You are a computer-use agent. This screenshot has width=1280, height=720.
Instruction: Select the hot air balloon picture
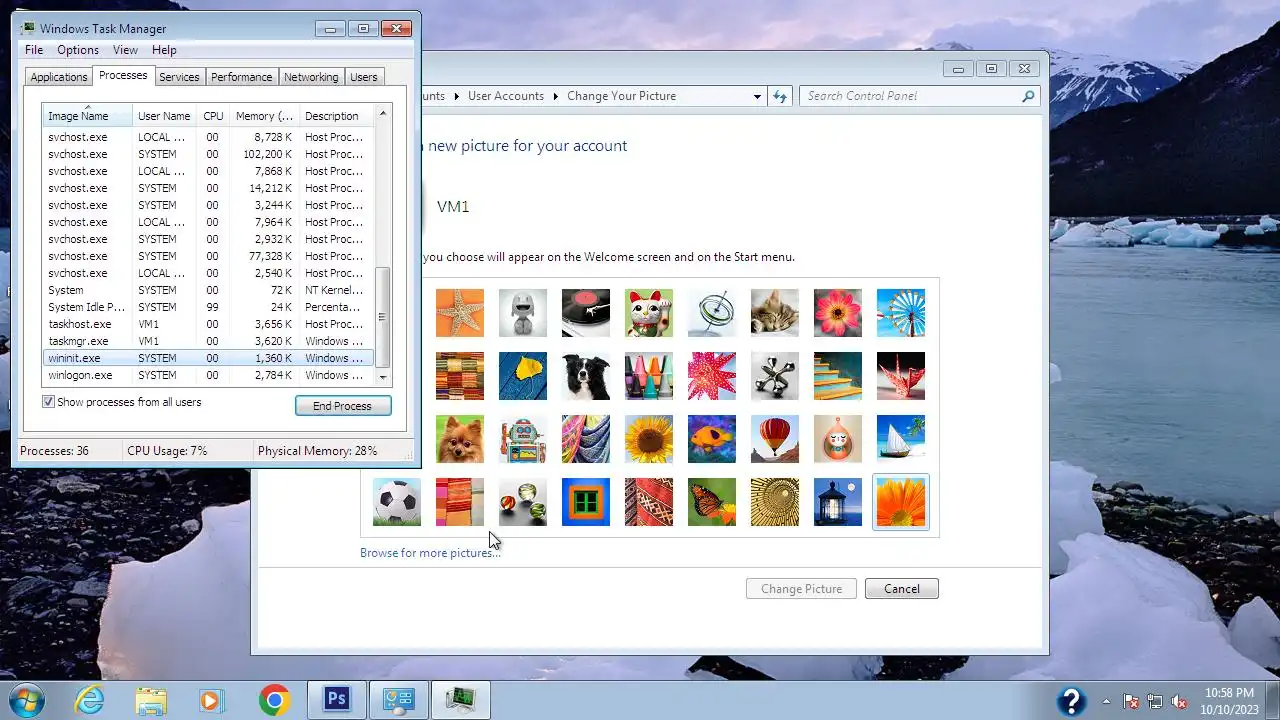point(775,439)
